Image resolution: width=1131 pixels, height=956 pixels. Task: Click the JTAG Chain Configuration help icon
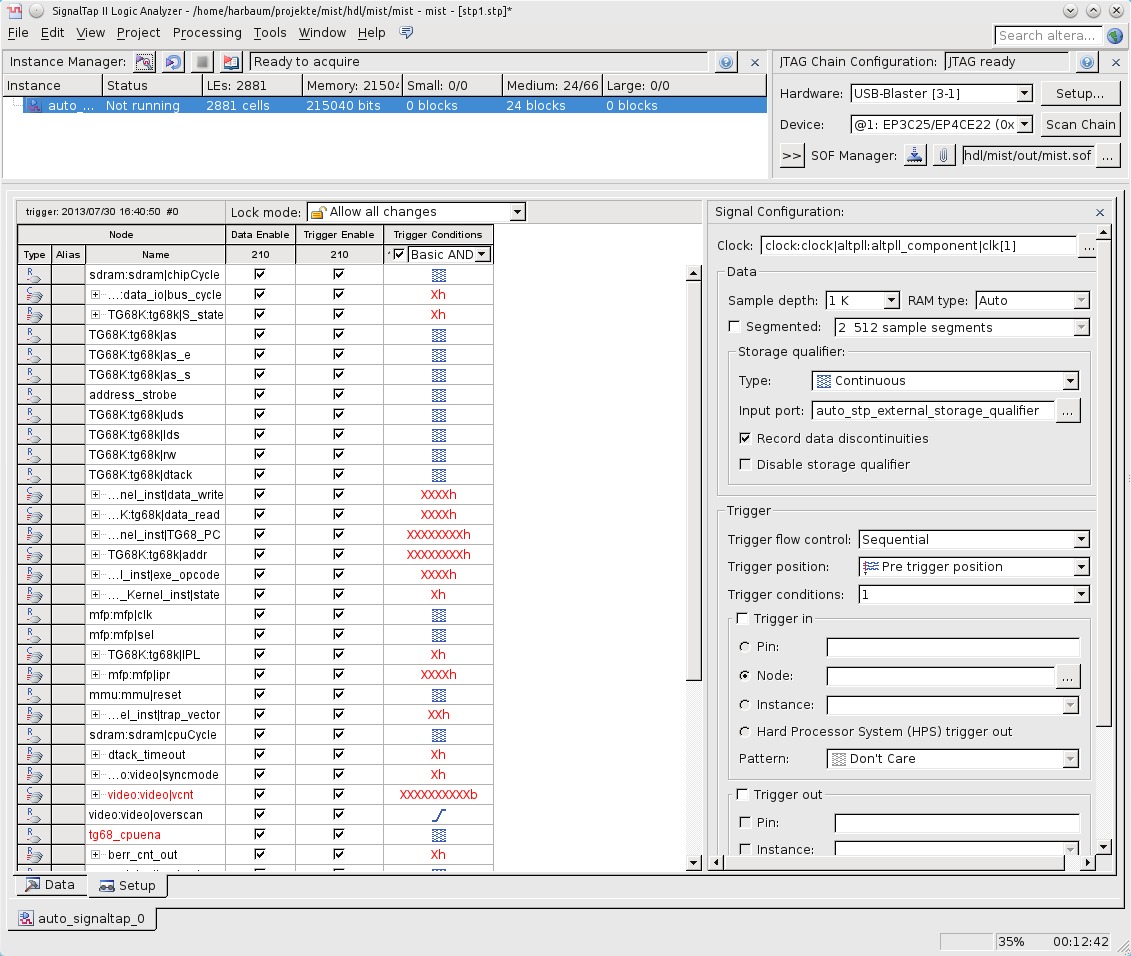1087,62
